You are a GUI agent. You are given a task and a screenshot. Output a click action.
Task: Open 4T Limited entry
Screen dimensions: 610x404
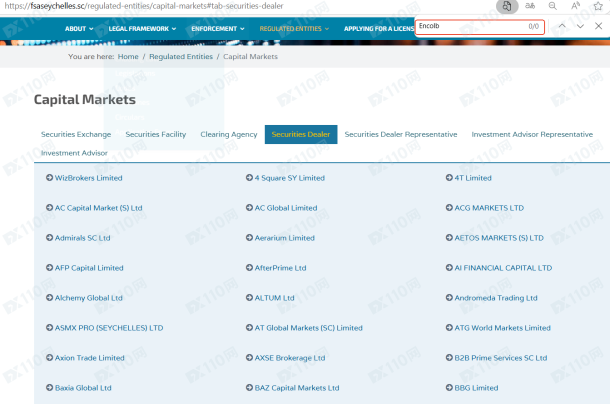[473, 178]
